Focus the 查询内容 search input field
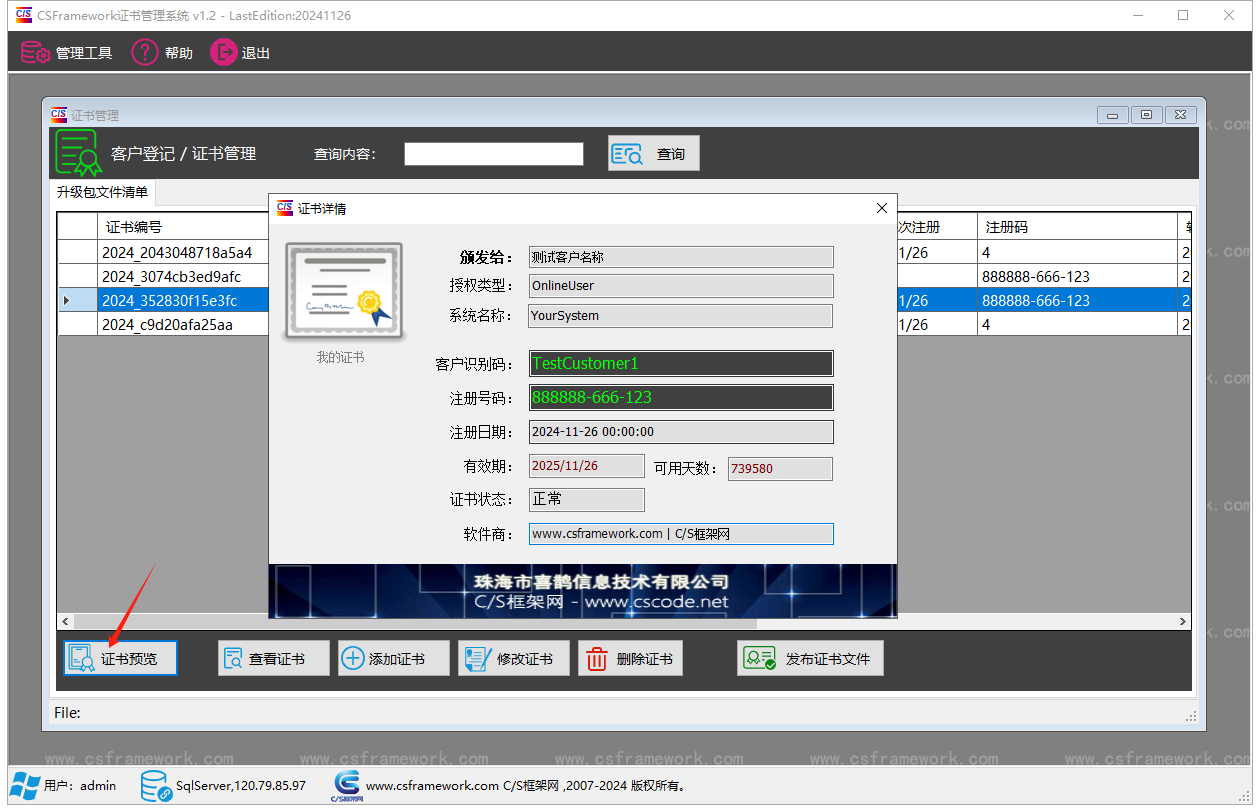The width and height of the screenshot is (1260, 812). tap(493, 153)
